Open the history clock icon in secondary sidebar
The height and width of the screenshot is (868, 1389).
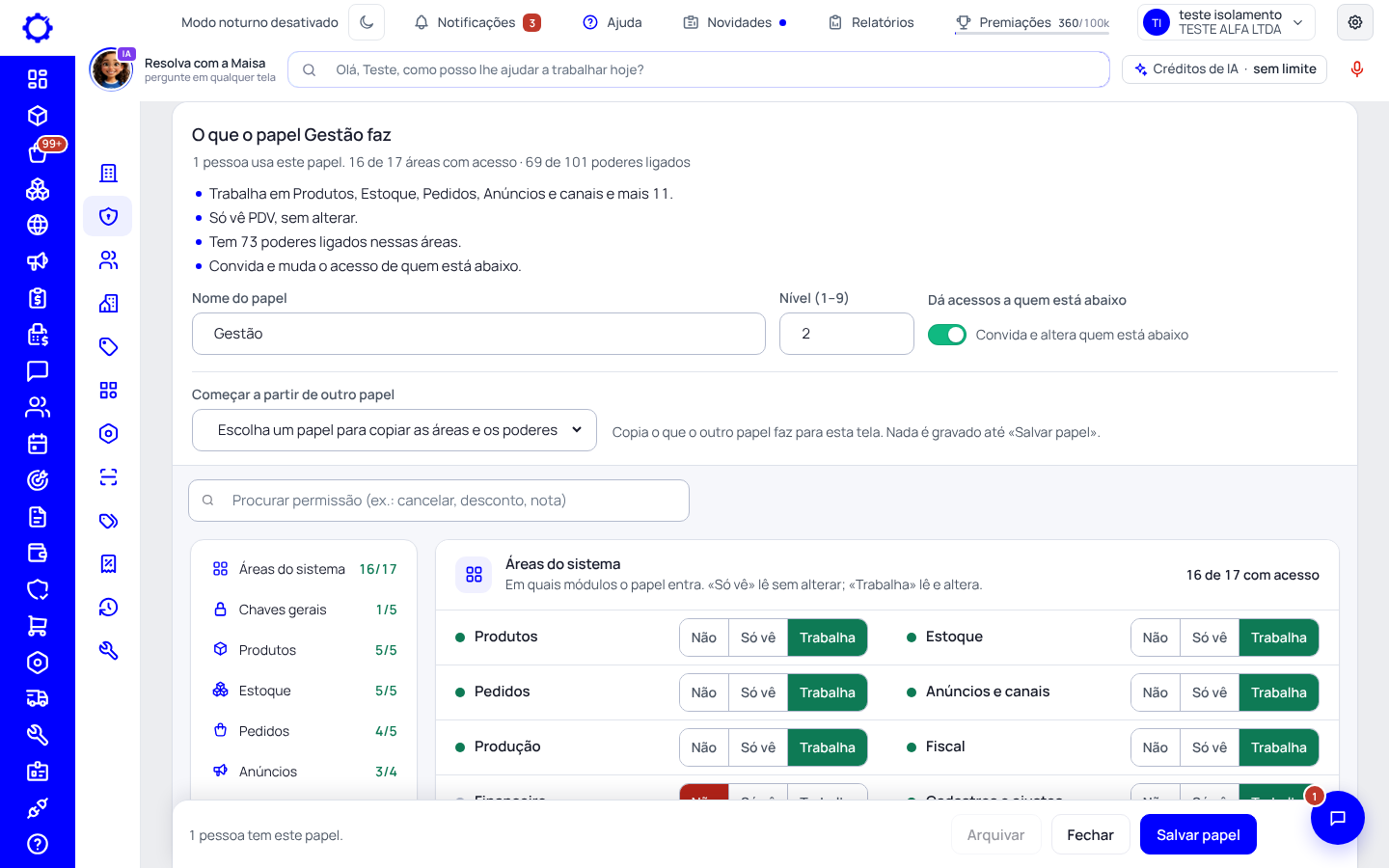click(108, 607)
